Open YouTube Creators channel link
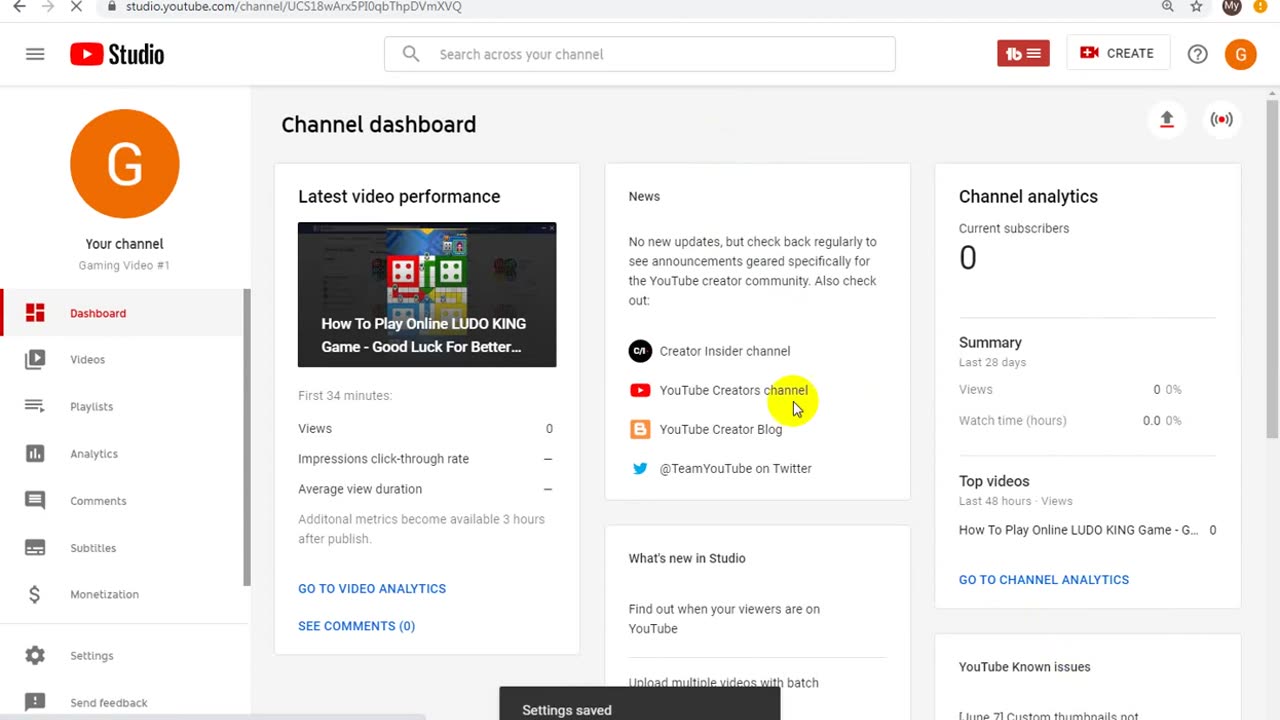 (734, 390)
